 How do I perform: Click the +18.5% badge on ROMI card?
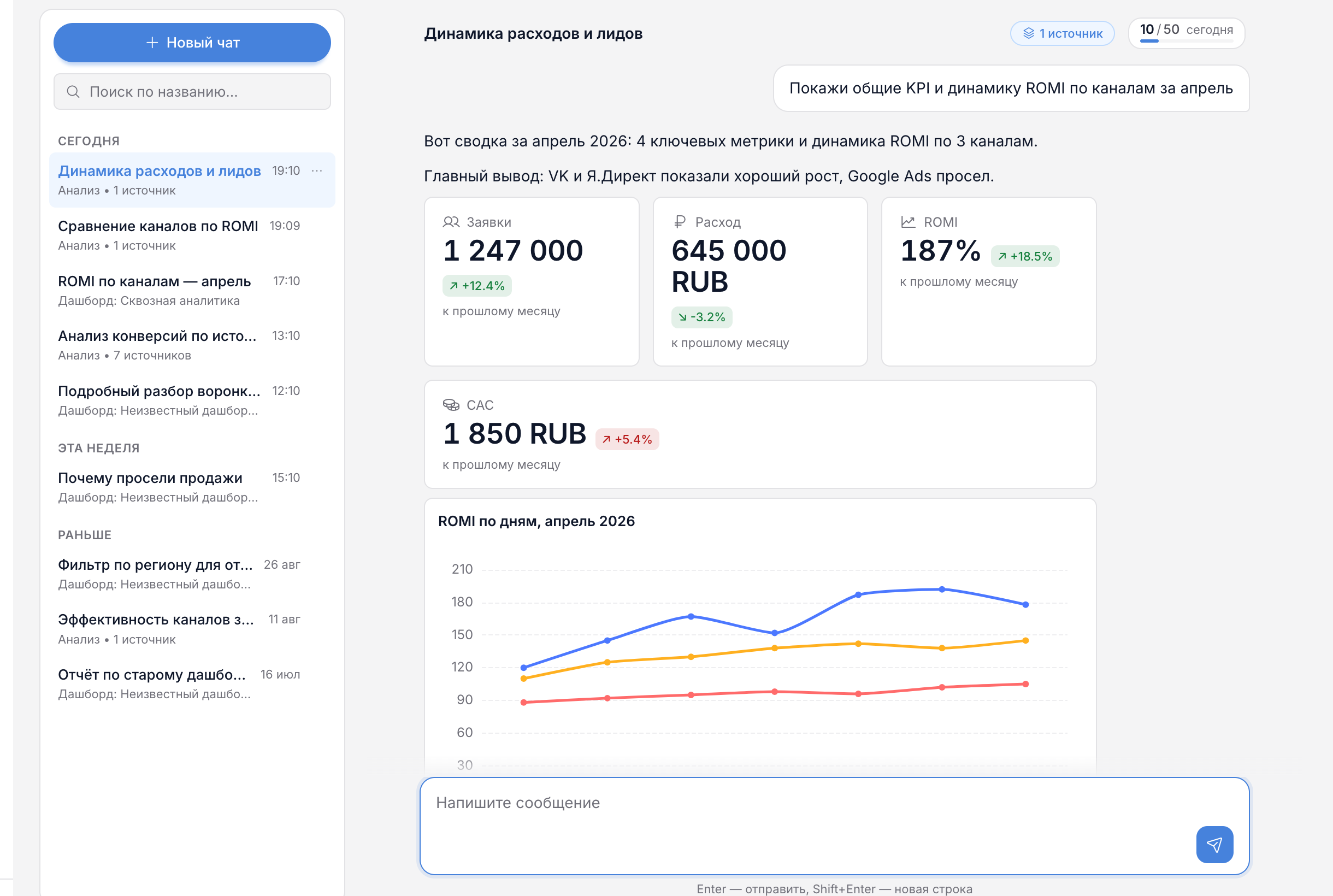pyautogui.click(x=1025, y=256)
